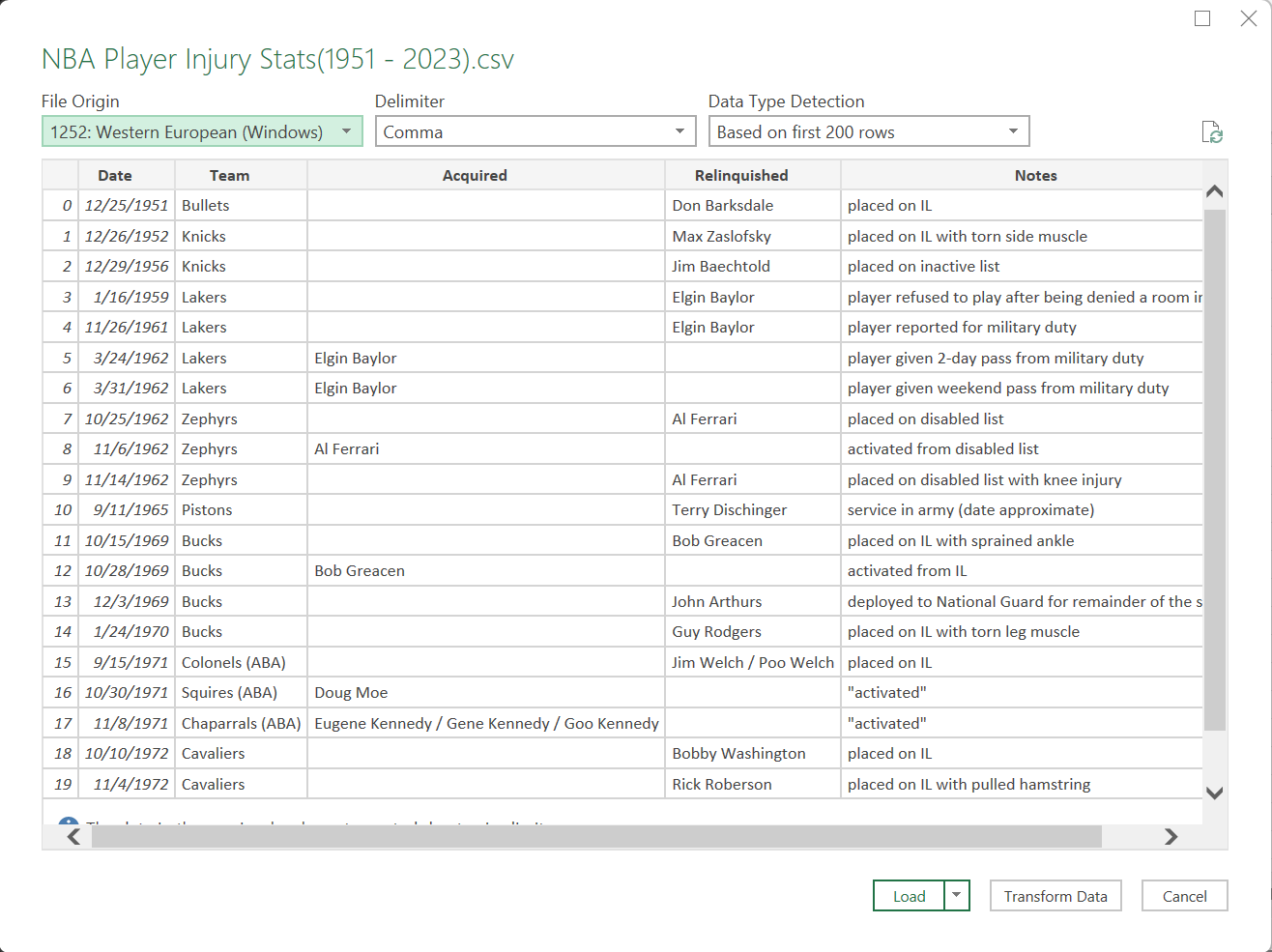The image size is (1272, 952).
Task: Select the Acquired column header
Action: 475,175
